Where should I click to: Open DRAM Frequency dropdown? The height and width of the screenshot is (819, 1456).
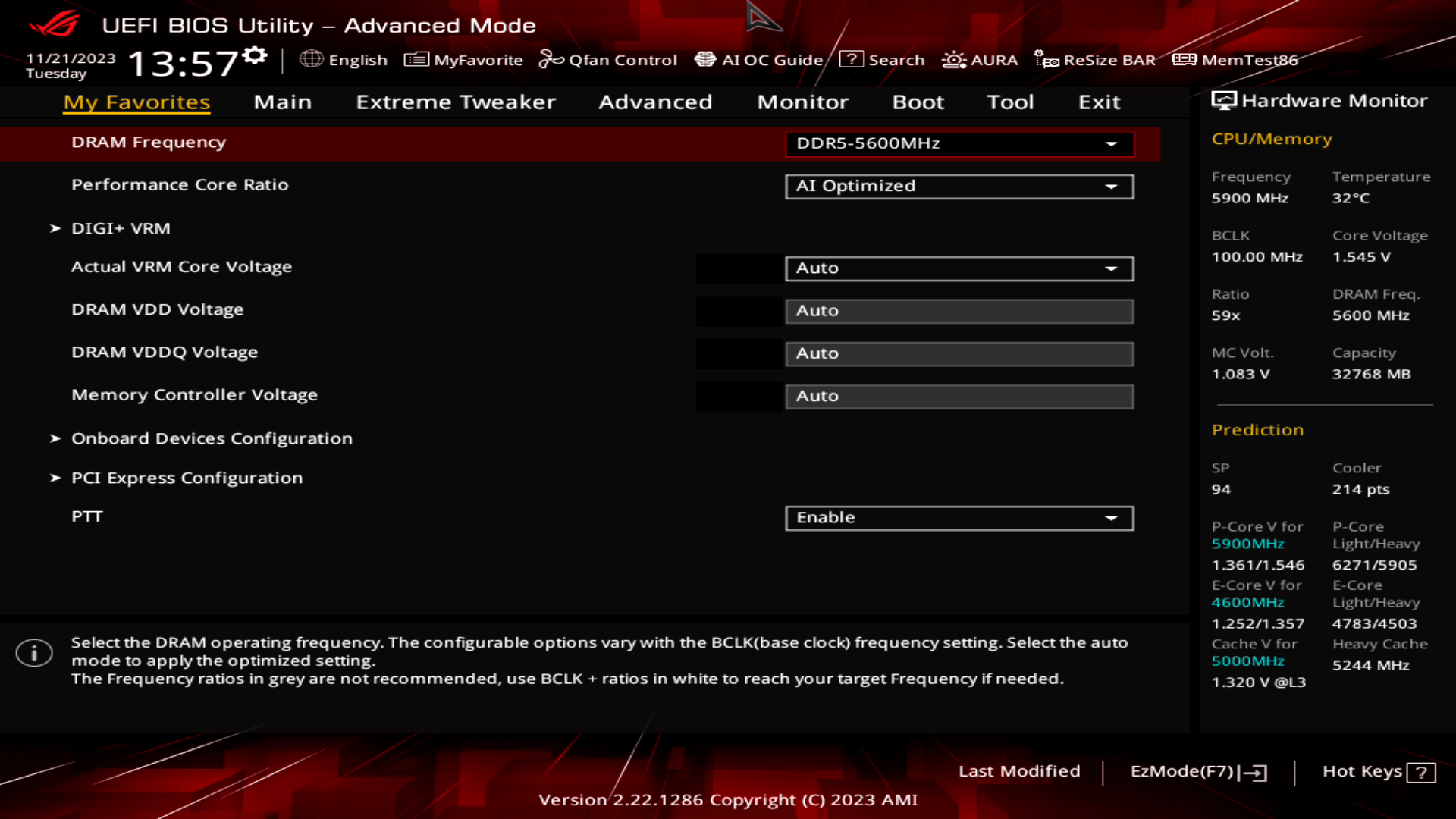pos(959,144)
